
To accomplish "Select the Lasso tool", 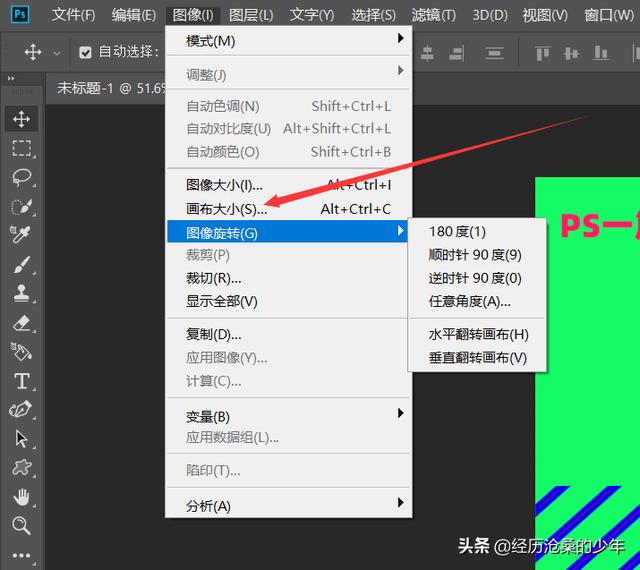I will coord(21,177).
